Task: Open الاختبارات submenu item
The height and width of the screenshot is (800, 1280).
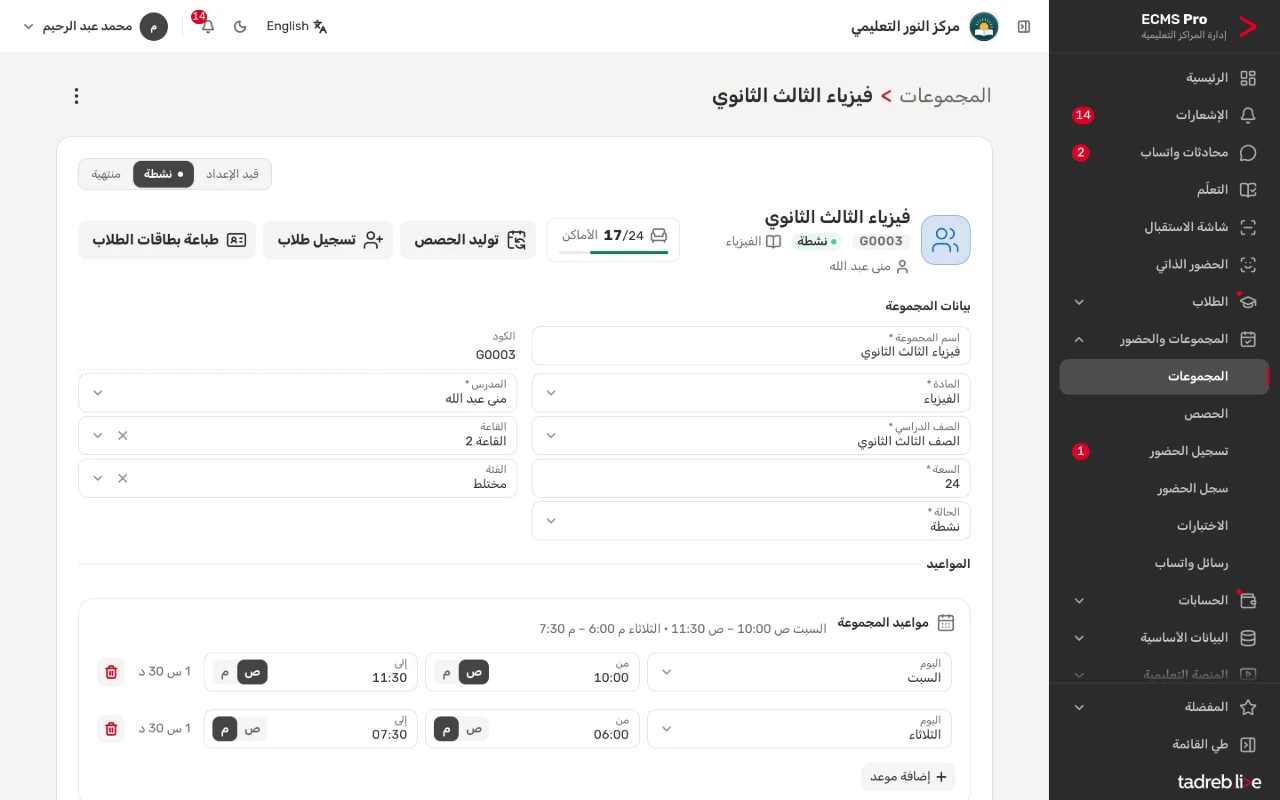Action: (x=1164, y=526)
